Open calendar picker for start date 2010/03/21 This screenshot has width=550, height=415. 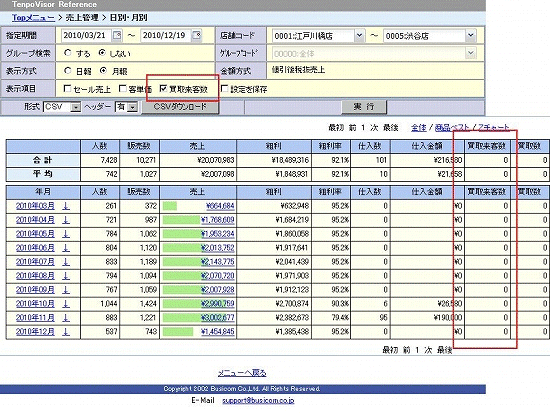(x=117, y=35)
